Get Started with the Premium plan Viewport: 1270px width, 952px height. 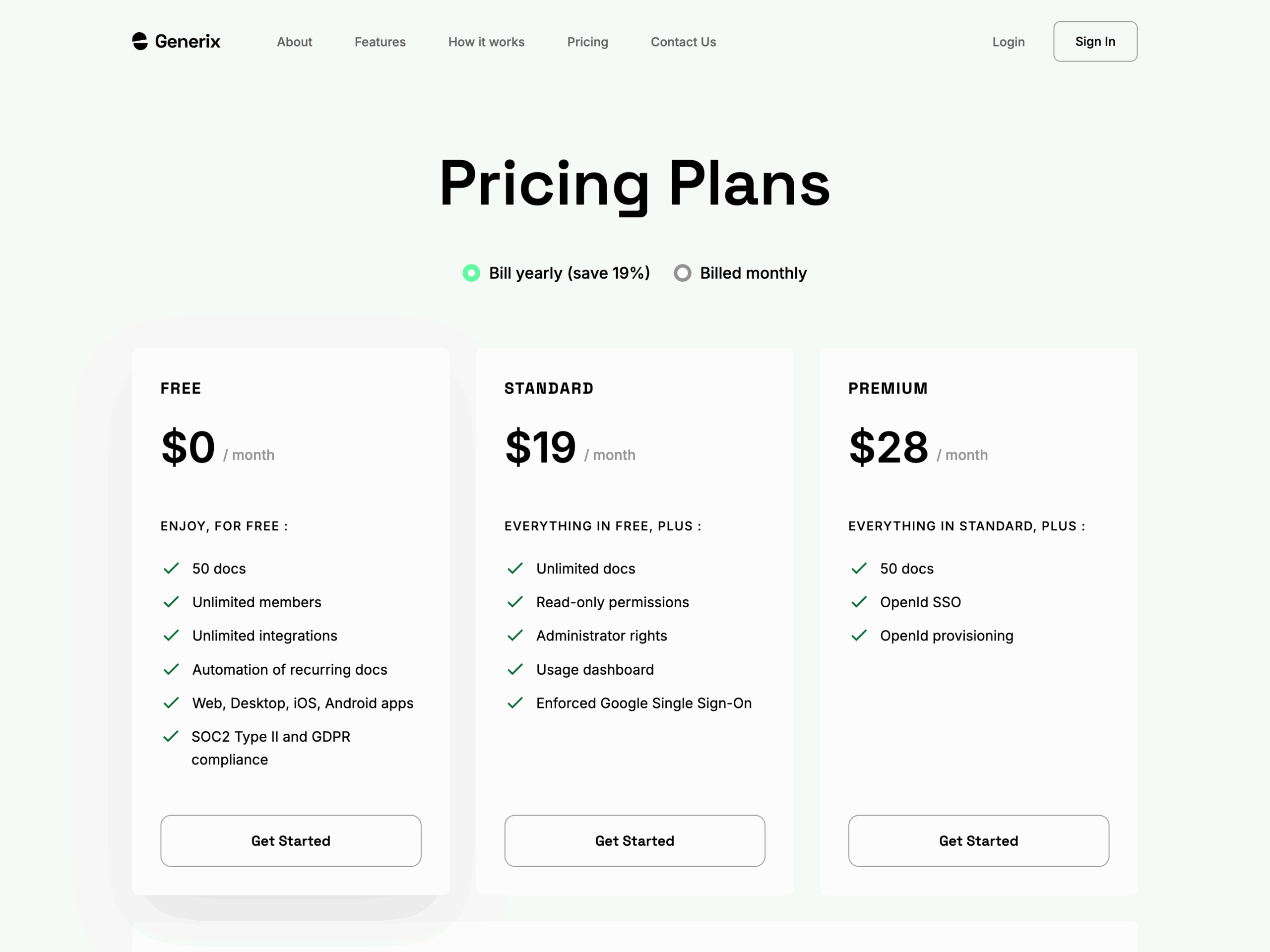click(x=978, y=840)
